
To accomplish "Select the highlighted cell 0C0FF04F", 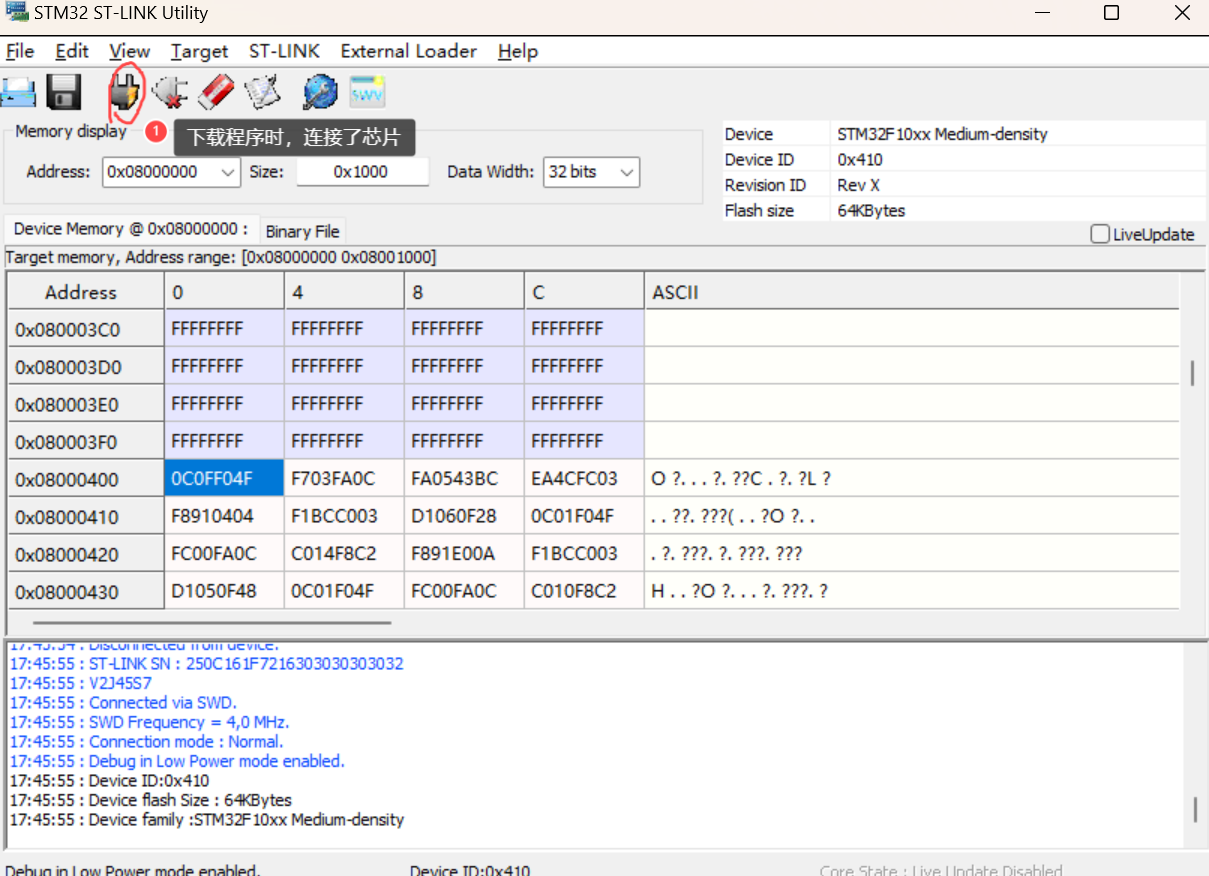I will [224, 479].
